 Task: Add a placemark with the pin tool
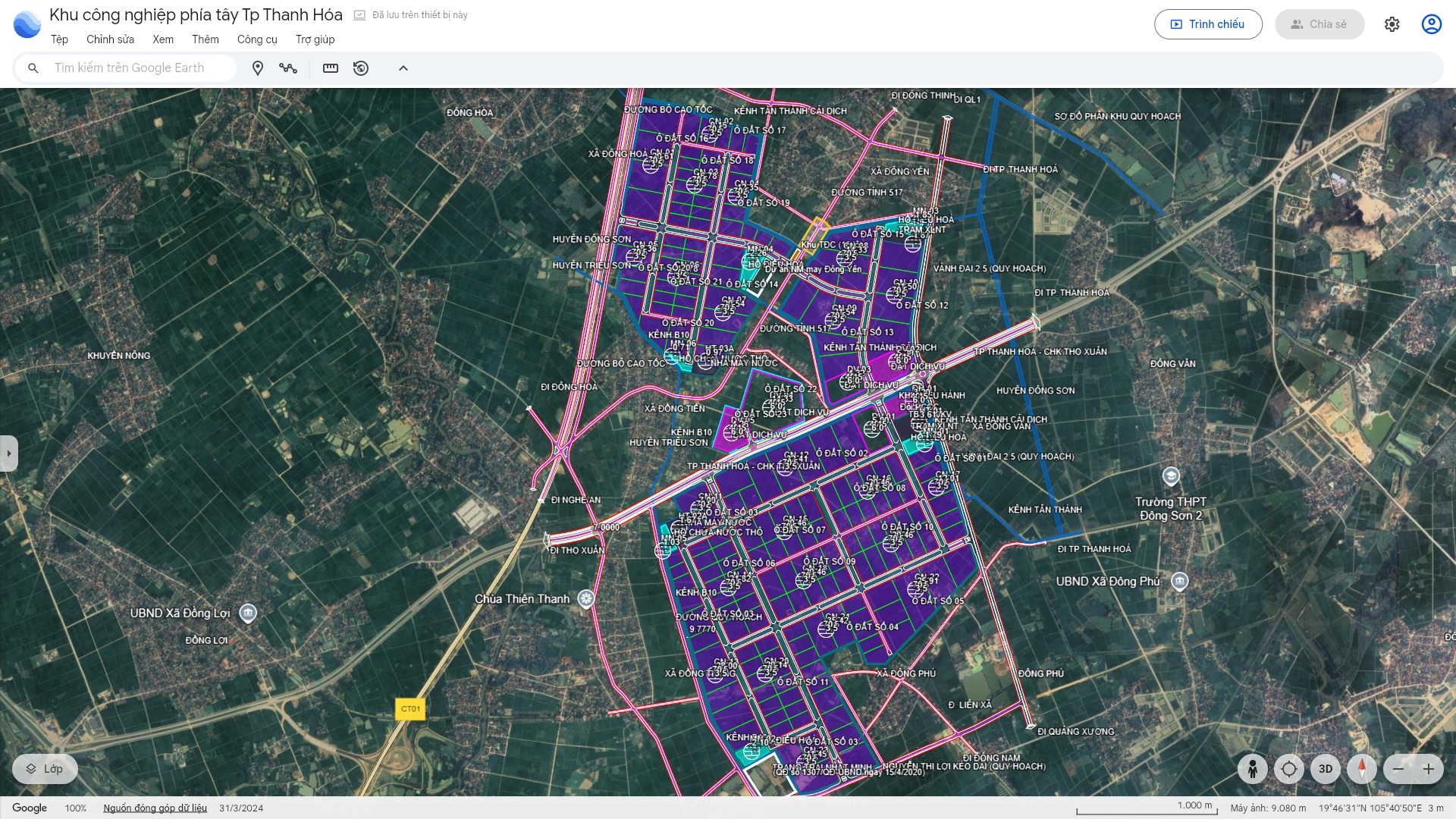pos(258,68)
